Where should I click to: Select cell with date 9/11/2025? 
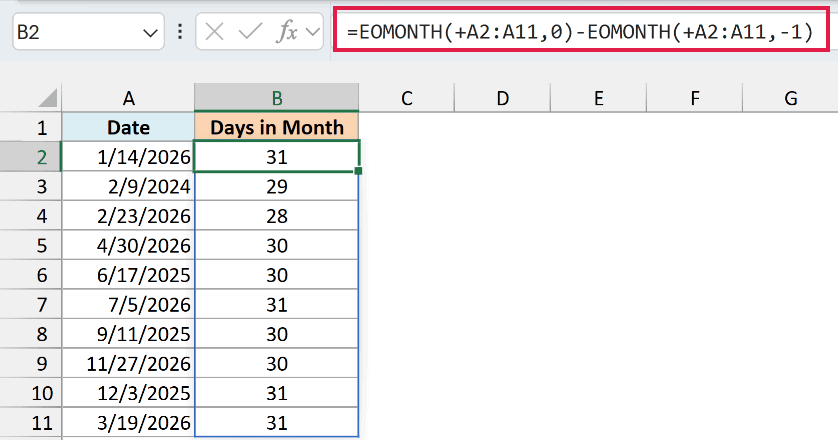click(x=128, y=334)
